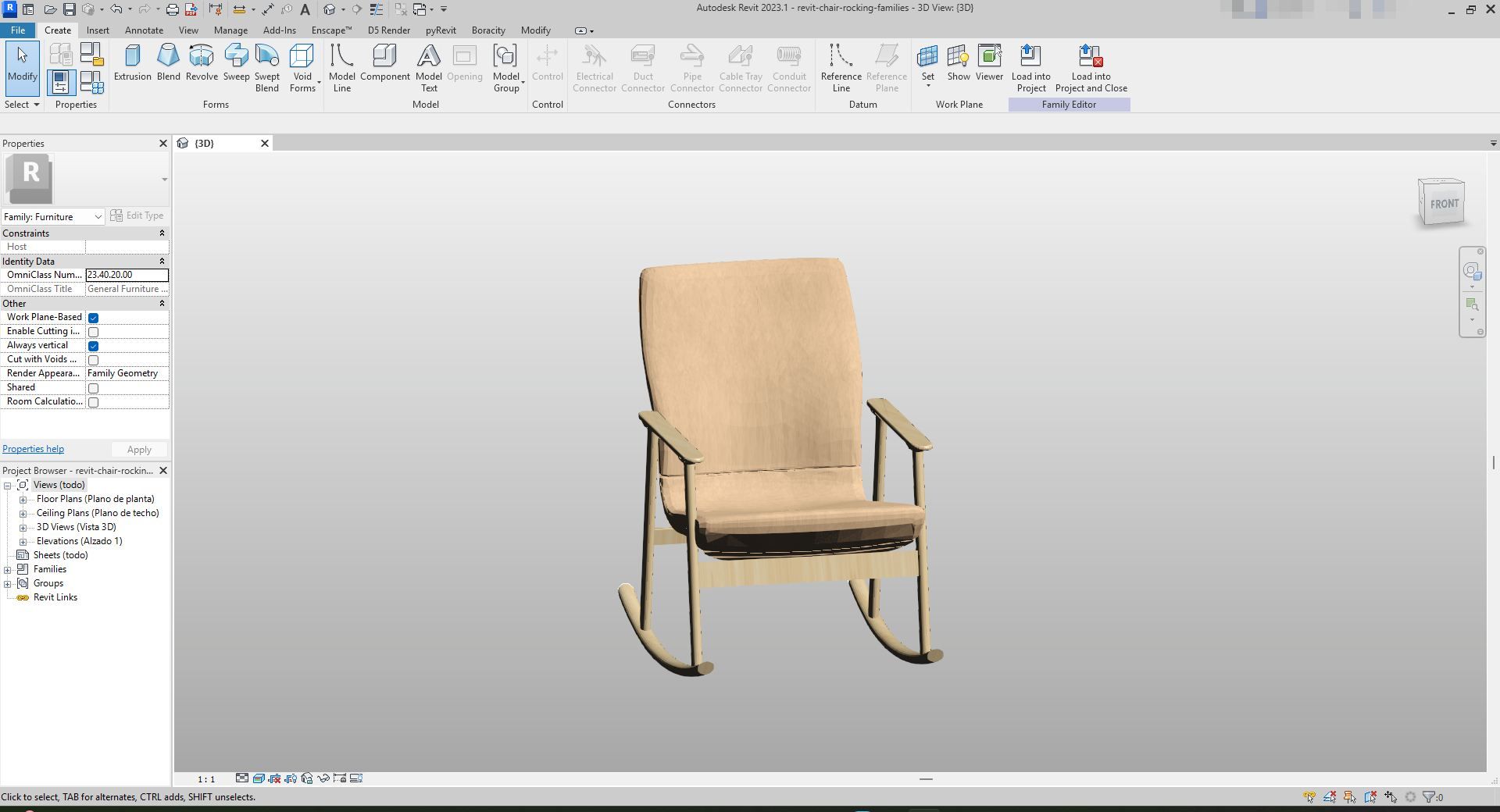Click Load into Project and Close
1500x812 pixels.
[1091, 68]
